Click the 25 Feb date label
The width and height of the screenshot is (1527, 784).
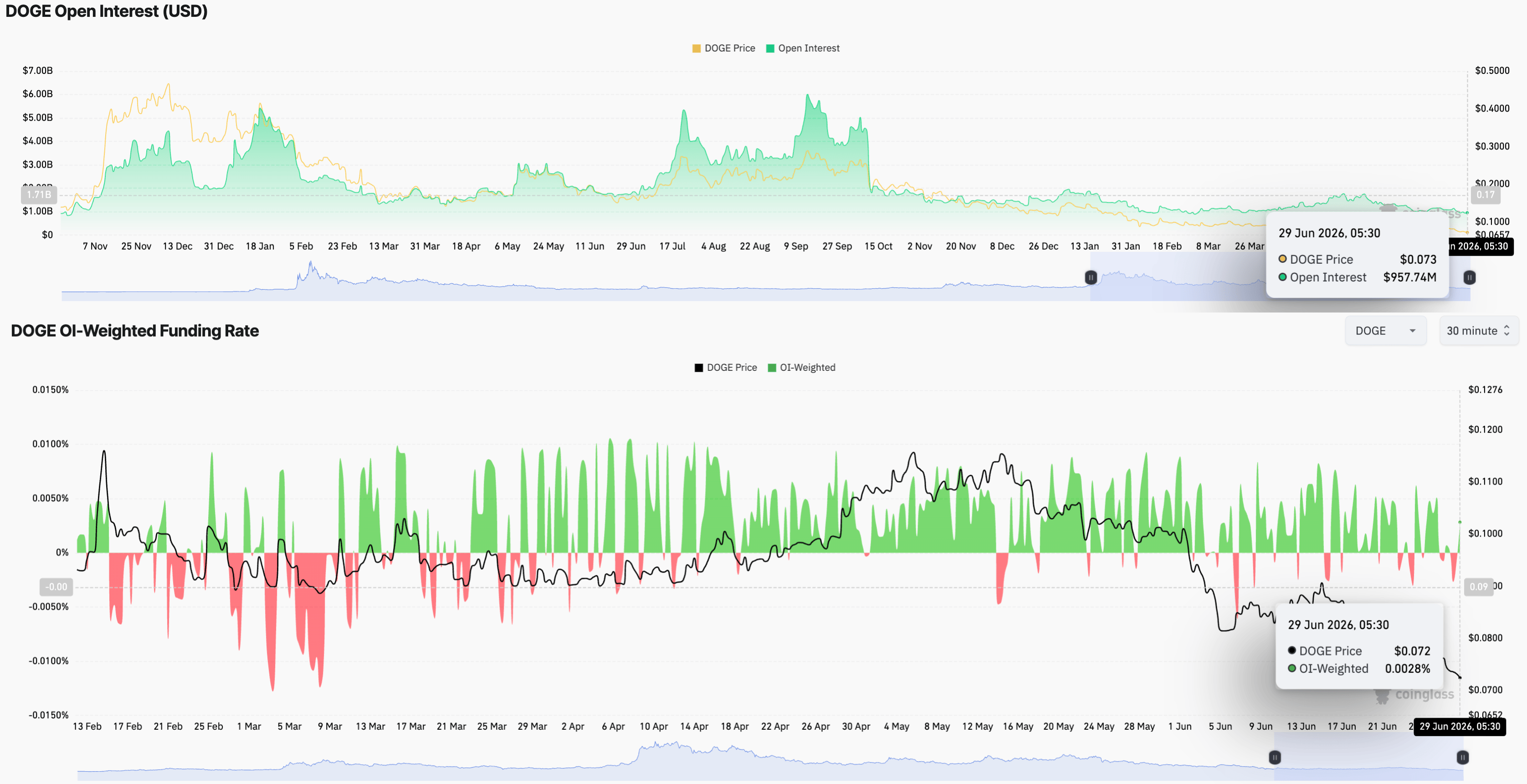pos(209,727)
